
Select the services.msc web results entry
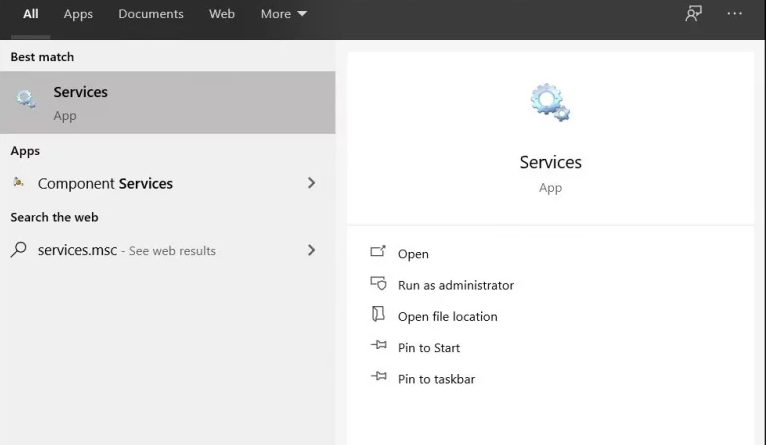(127, 250)
